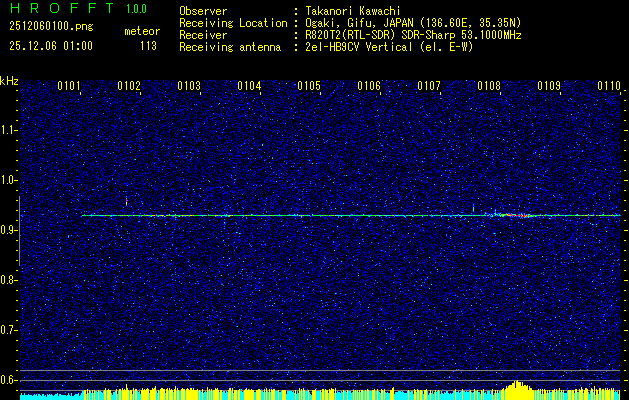
Task: Click the 0.8 kHz axis label
Action: click(x=8, y=280)
